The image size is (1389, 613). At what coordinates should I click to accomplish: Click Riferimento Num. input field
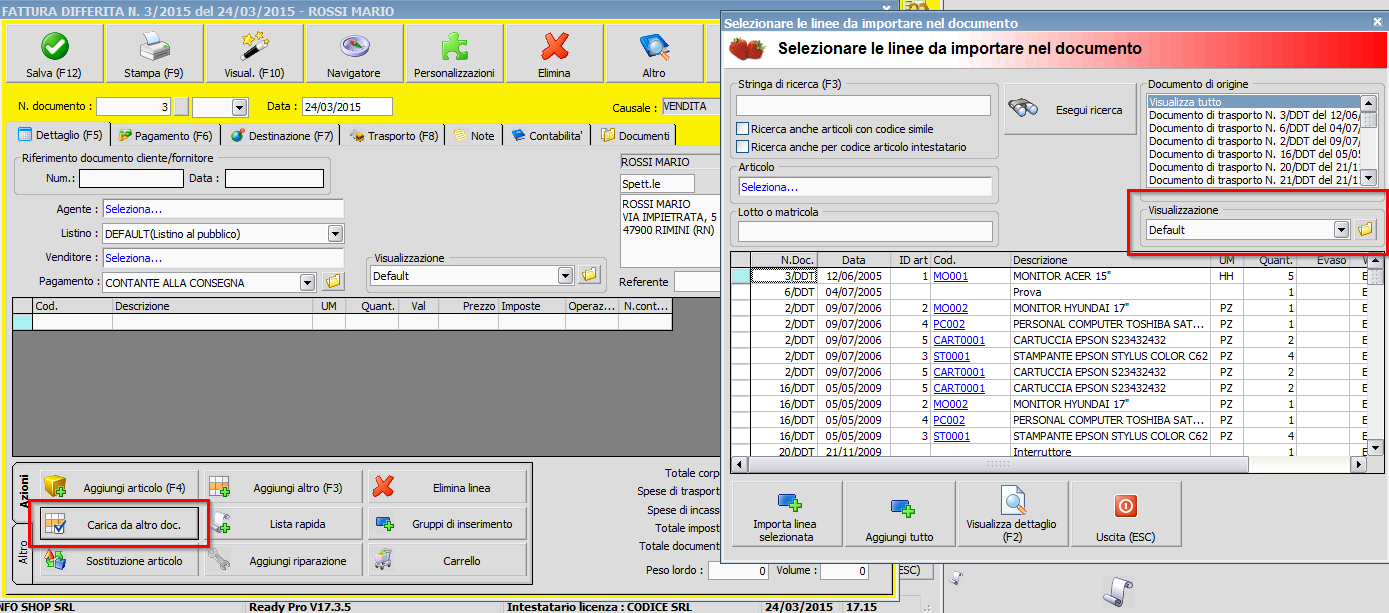(x=131, y=178)
